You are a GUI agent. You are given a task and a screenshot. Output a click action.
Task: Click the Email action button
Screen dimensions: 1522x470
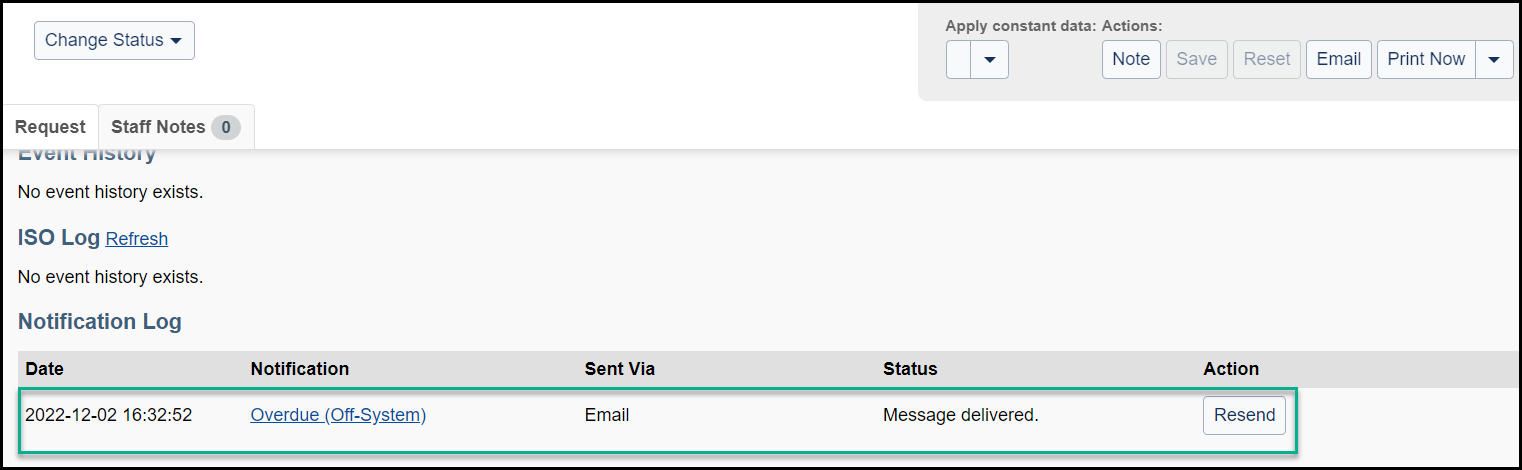(x=1338, y=60)
